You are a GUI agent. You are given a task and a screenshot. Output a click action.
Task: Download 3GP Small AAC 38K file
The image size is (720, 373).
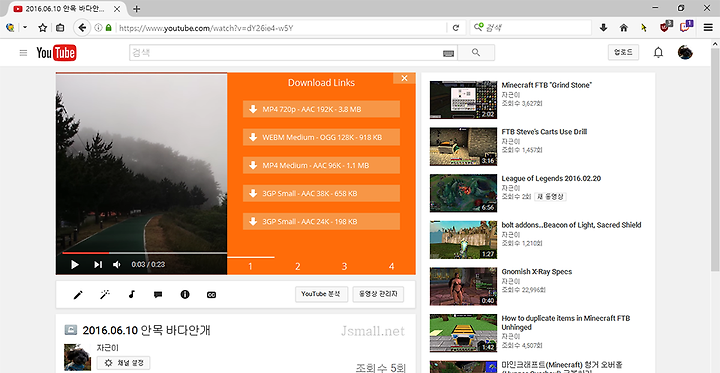(321, 193)
